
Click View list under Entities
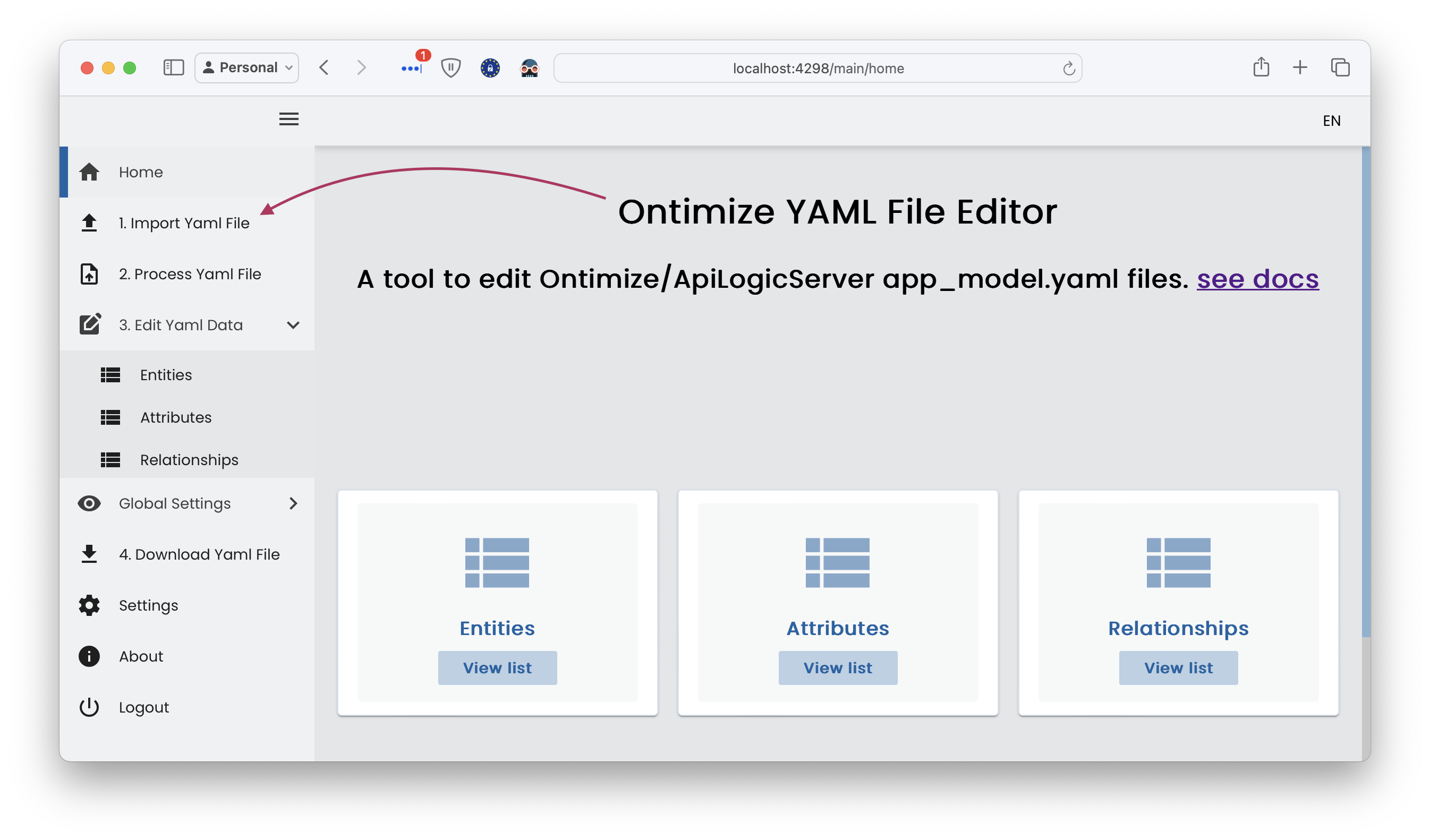click(497, 667)
